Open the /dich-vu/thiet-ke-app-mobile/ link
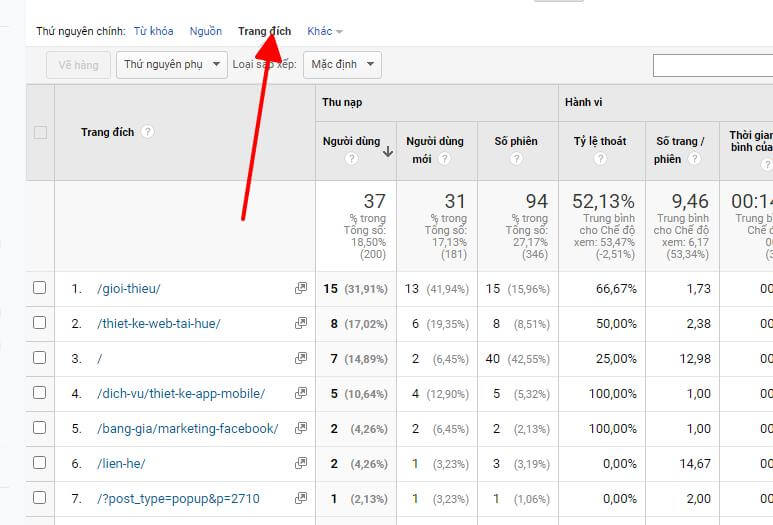 tap(181, 393)
